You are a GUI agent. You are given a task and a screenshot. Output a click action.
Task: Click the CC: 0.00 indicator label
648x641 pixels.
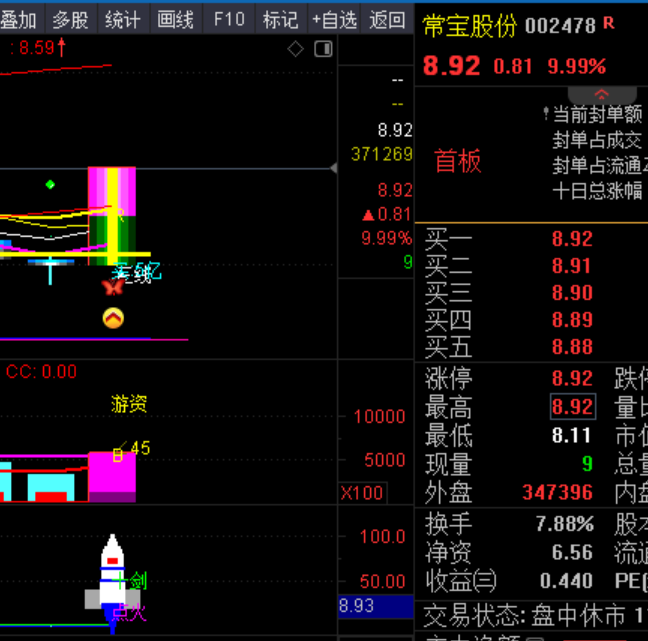41,372
